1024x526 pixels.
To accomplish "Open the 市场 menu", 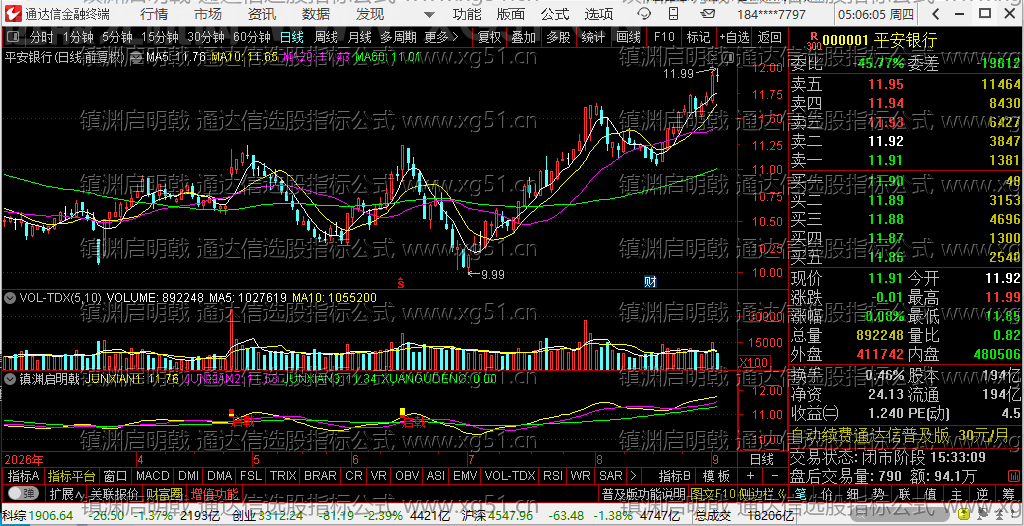I will [x=208, y=14].
